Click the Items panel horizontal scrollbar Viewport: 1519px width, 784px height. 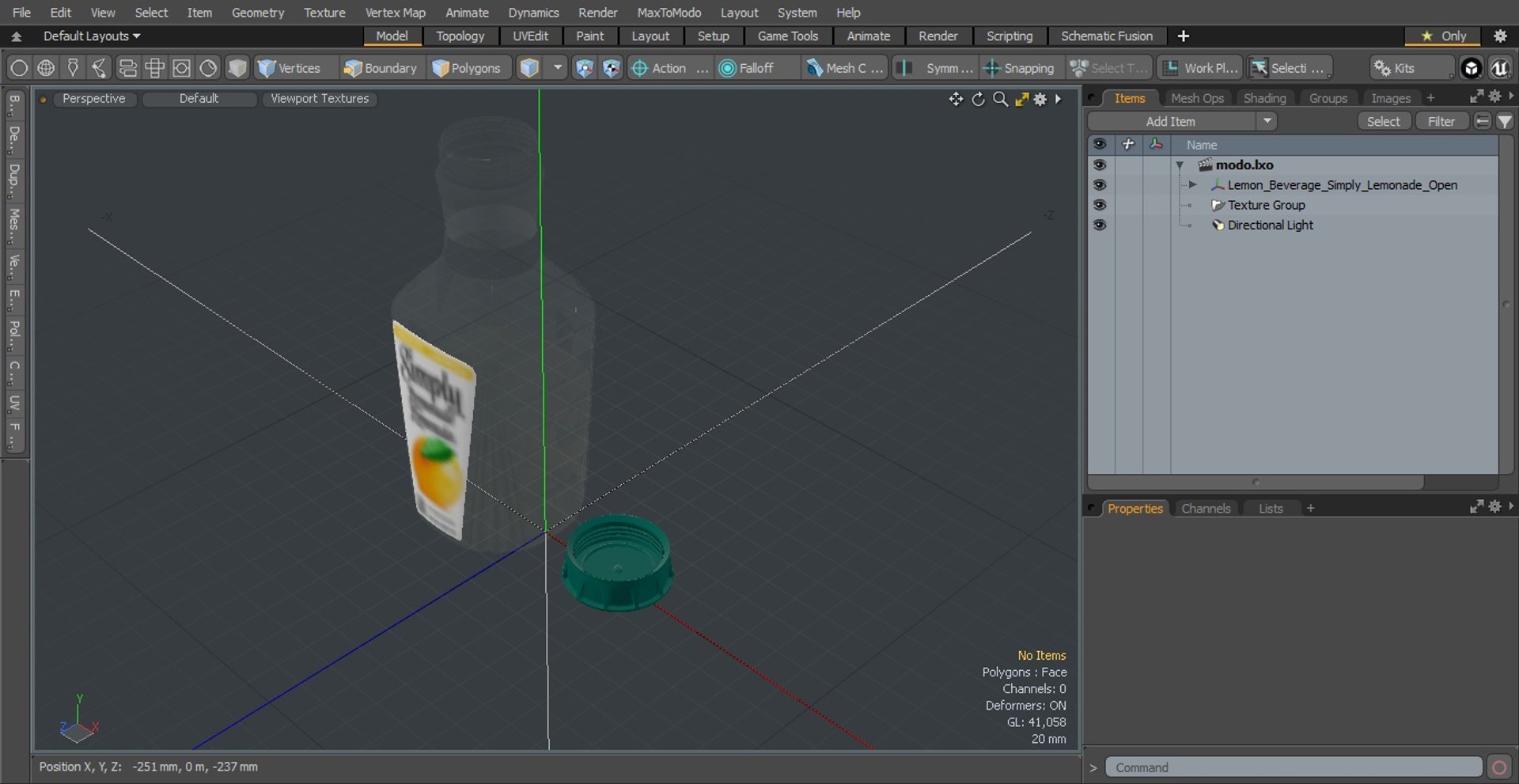click(1256, 482)
